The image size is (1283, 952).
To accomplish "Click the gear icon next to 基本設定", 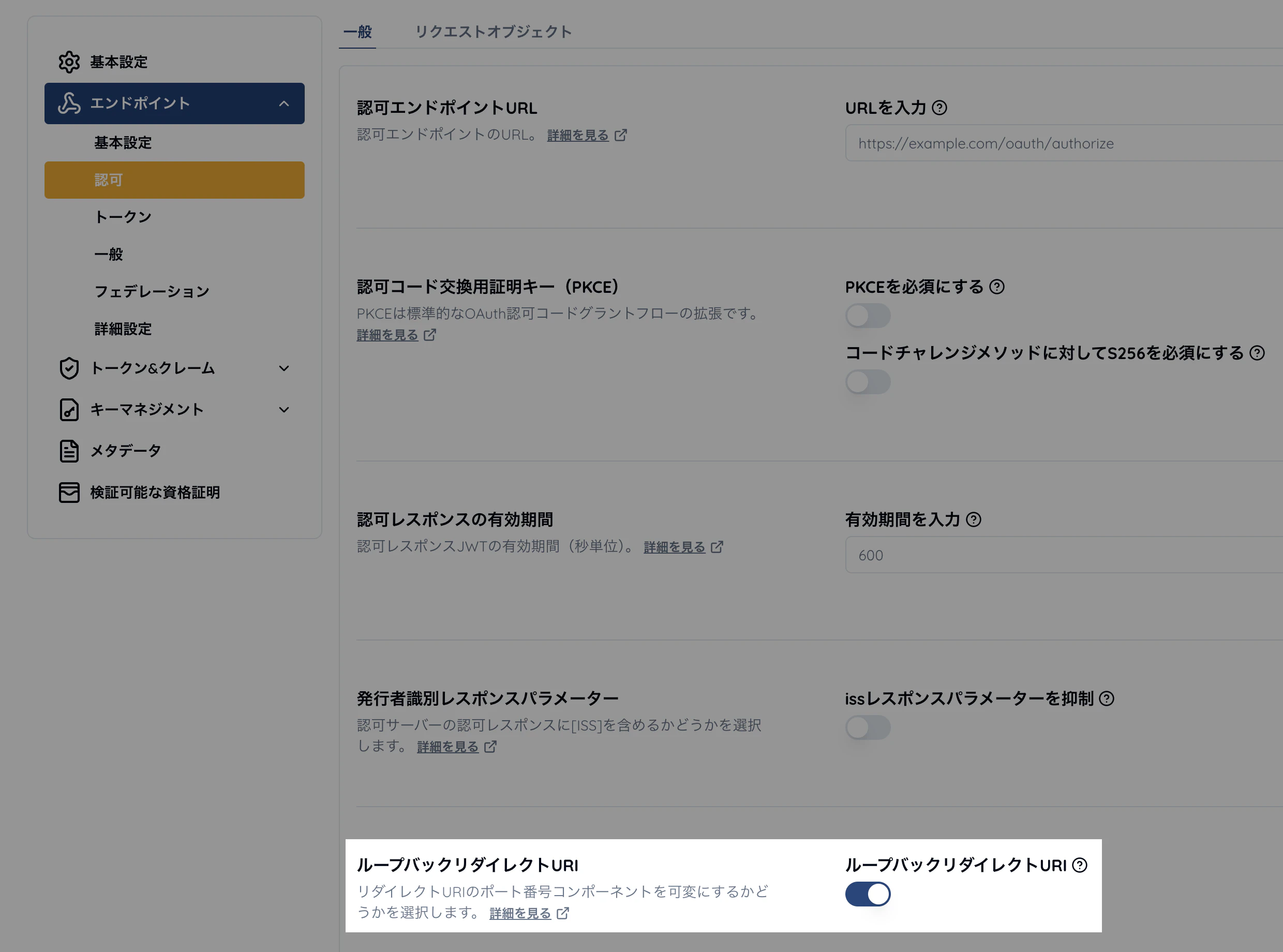I will coord(69,62).
